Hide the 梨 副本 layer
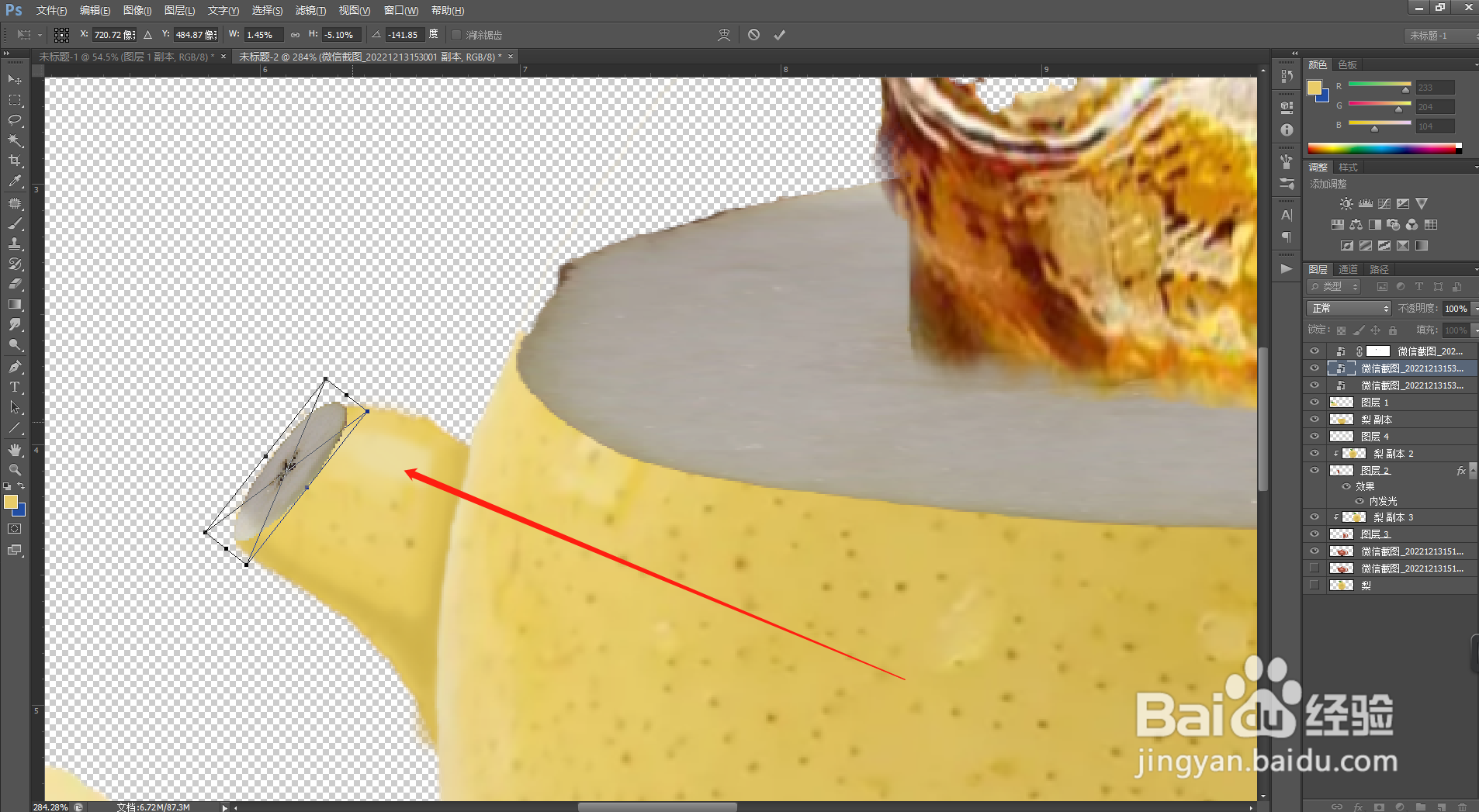 1314,420
